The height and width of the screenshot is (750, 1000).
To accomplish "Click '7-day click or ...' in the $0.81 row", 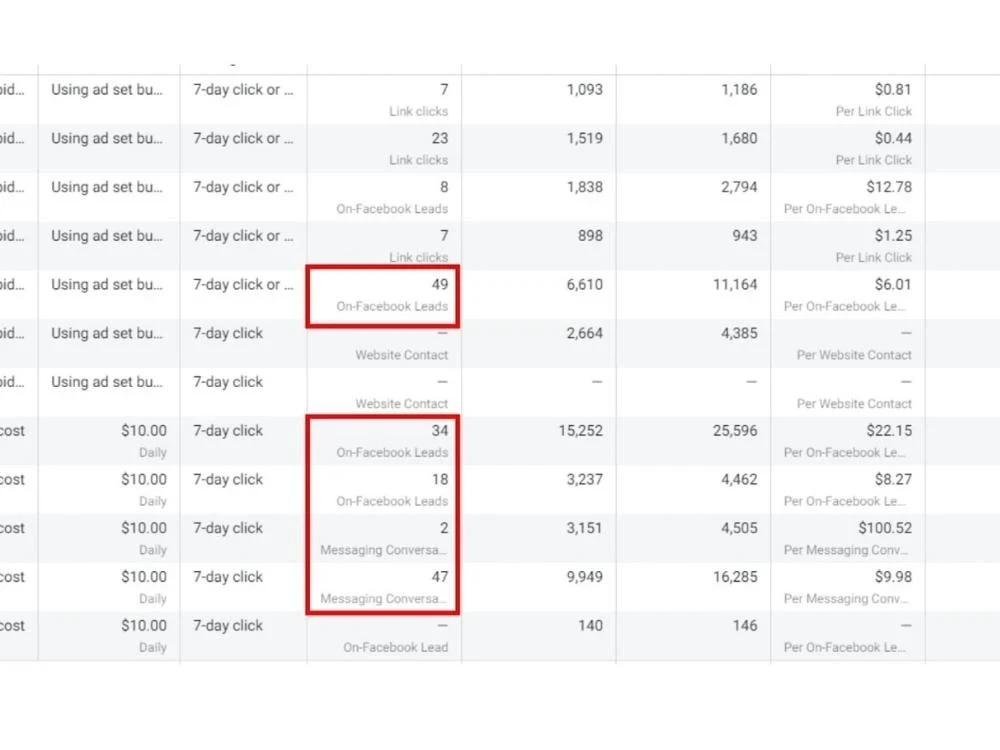I will (243, 90).
